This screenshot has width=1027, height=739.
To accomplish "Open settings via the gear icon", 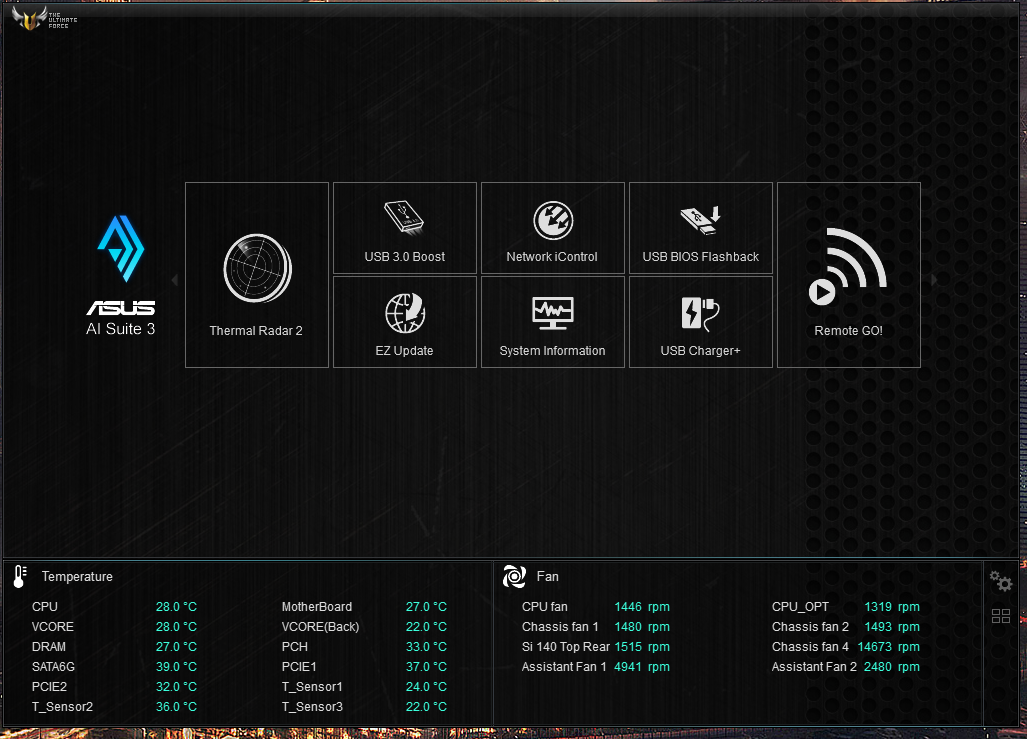I will [x=1001, y=580].
